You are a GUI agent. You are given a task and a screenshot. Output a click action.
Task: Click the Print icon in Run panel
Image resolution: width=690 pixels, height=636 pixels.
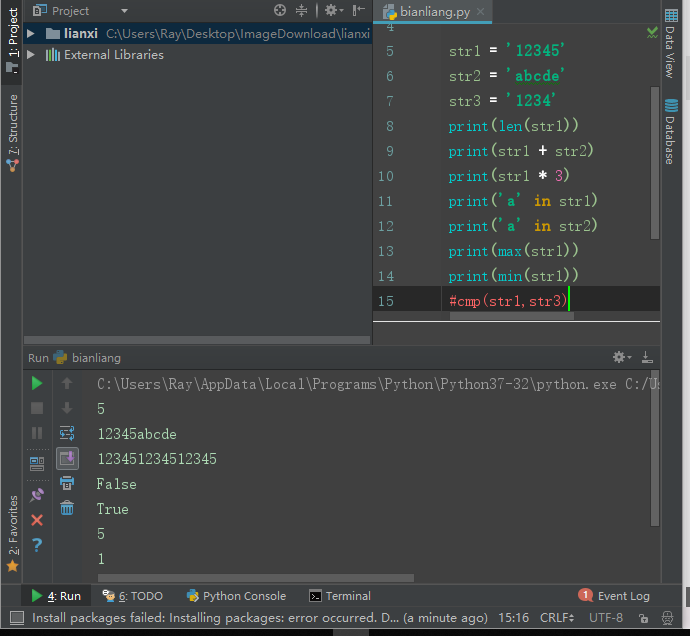click(x=67, y=483)
